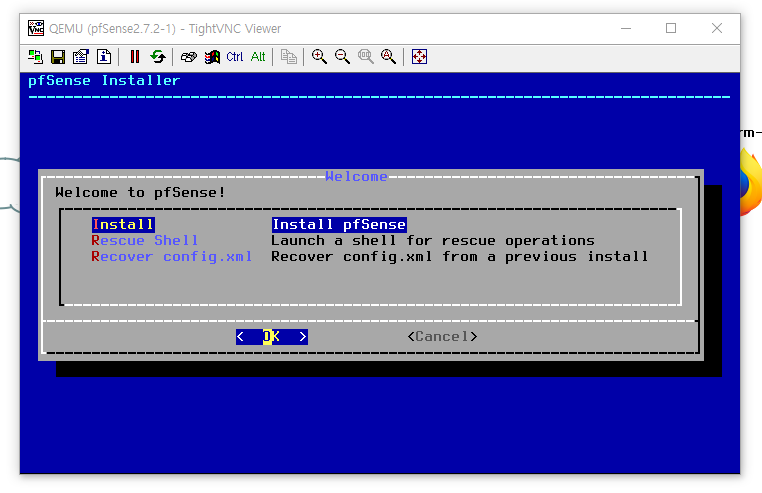762x493 pixels.
Task: Select Recover config.xml menu entry
Action: point(171,257)
